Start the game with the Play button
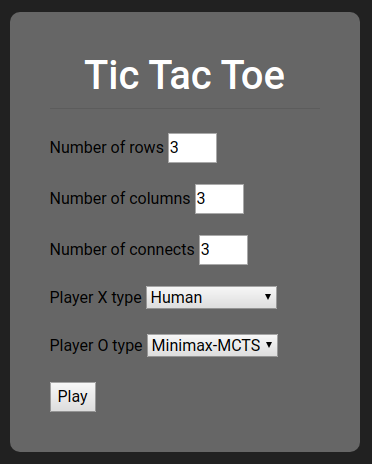 [x=73, y=397]
